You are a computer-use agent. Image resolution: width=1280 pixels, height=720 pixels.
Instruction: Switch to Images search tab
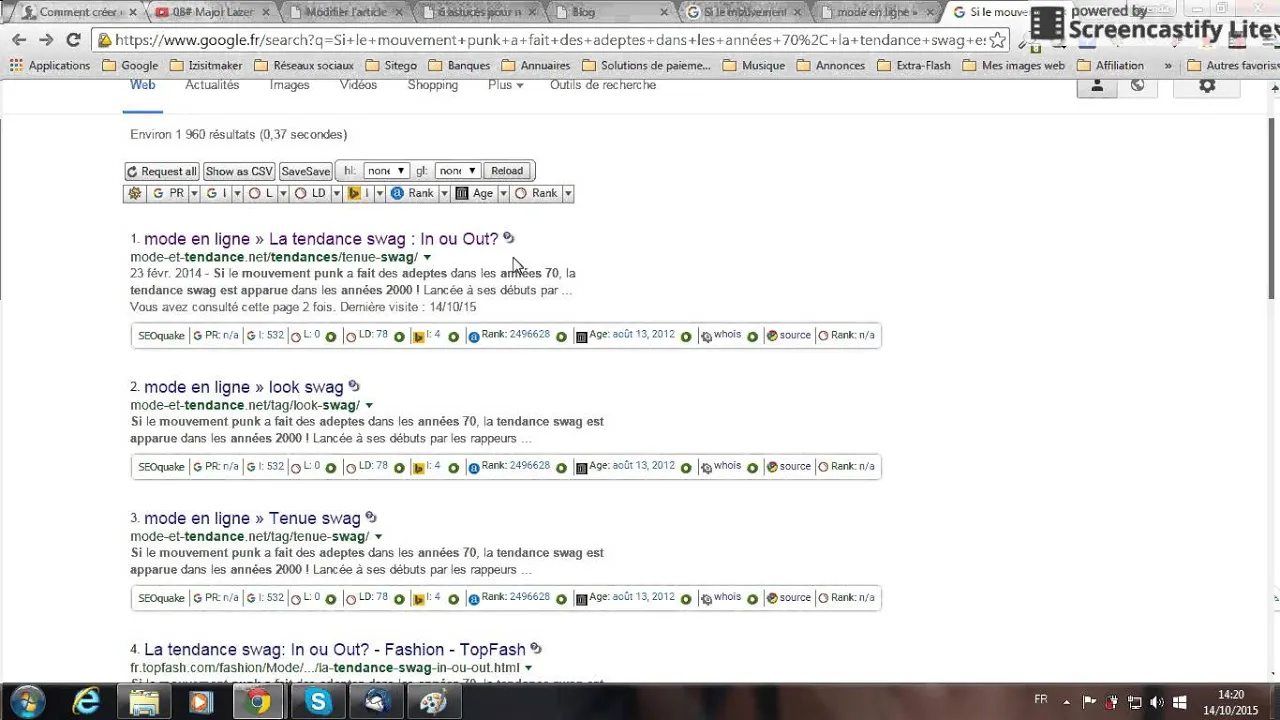[x=289, y=85]
